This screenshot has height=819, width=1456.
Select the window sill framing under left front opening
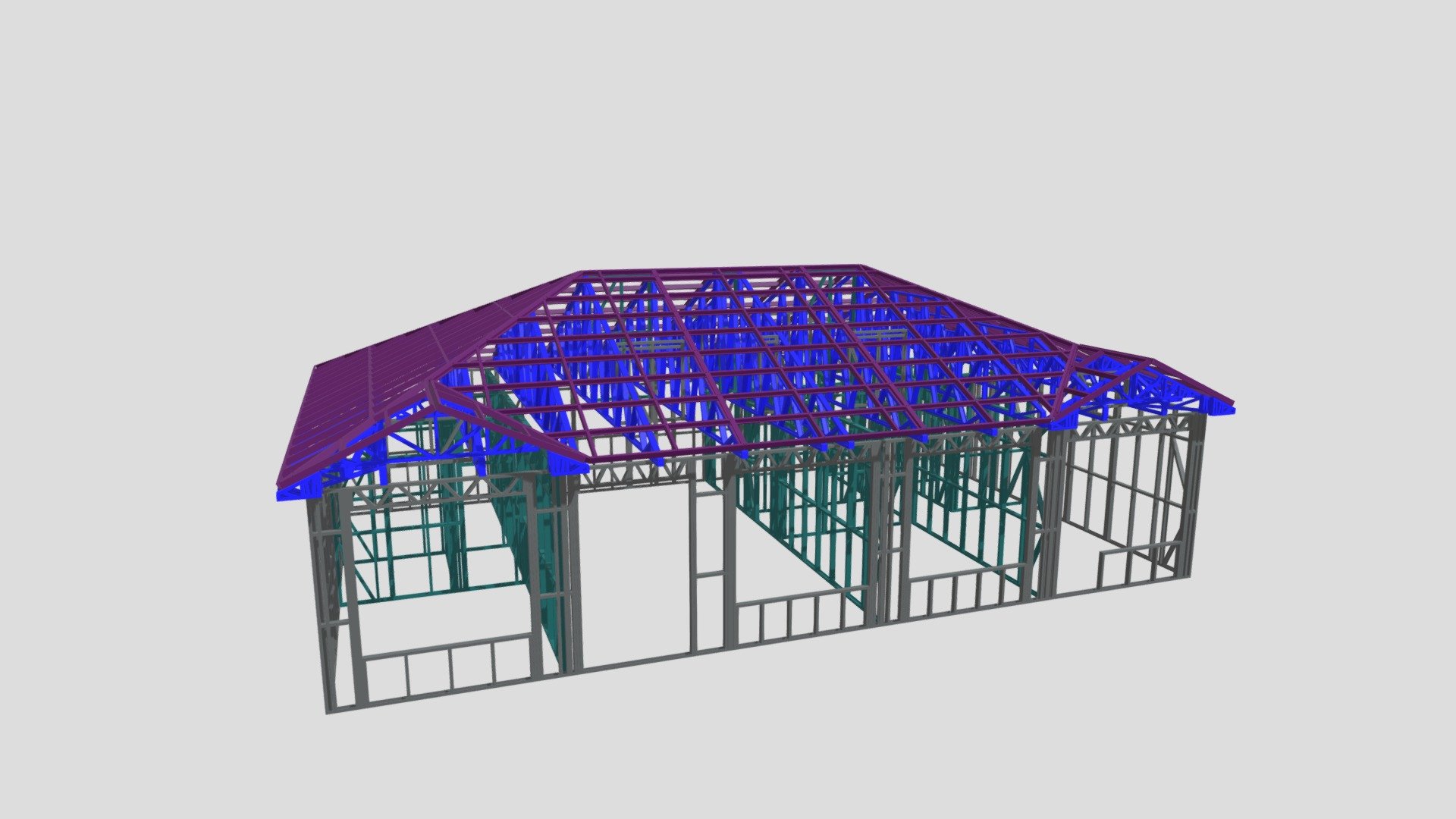tap(449, 666)
